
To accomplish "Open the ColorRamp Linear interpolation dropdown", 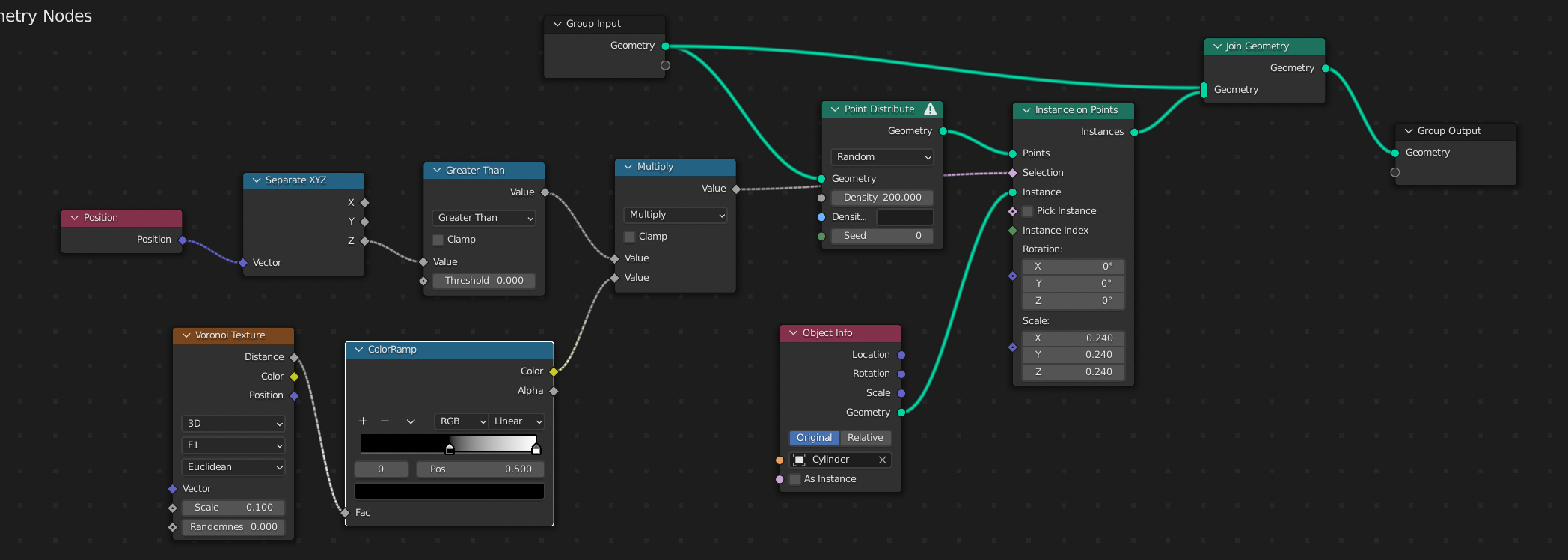I will (x=517, y=421).
